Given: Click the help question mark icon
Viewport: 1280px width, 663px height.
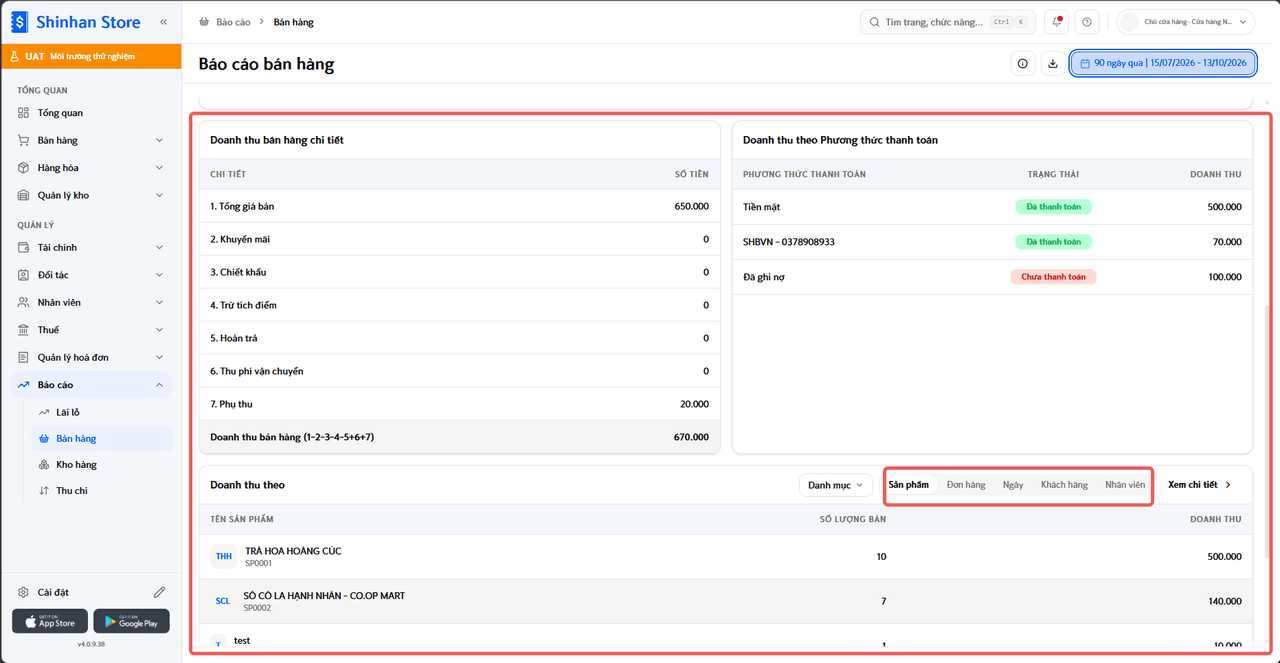Looking at the screenshot, I should click(x=1087, y=22).
